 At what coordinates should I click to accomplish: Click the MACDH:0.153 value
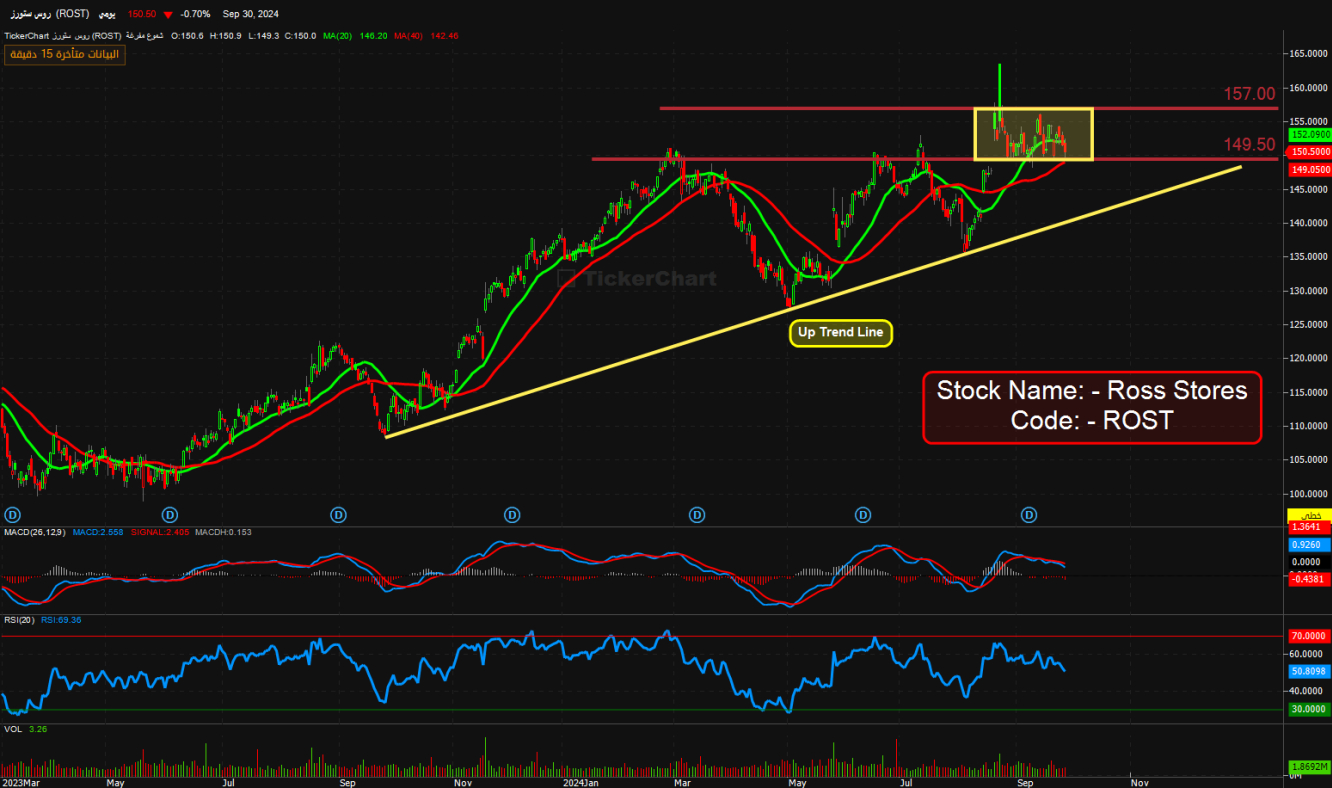224,532
